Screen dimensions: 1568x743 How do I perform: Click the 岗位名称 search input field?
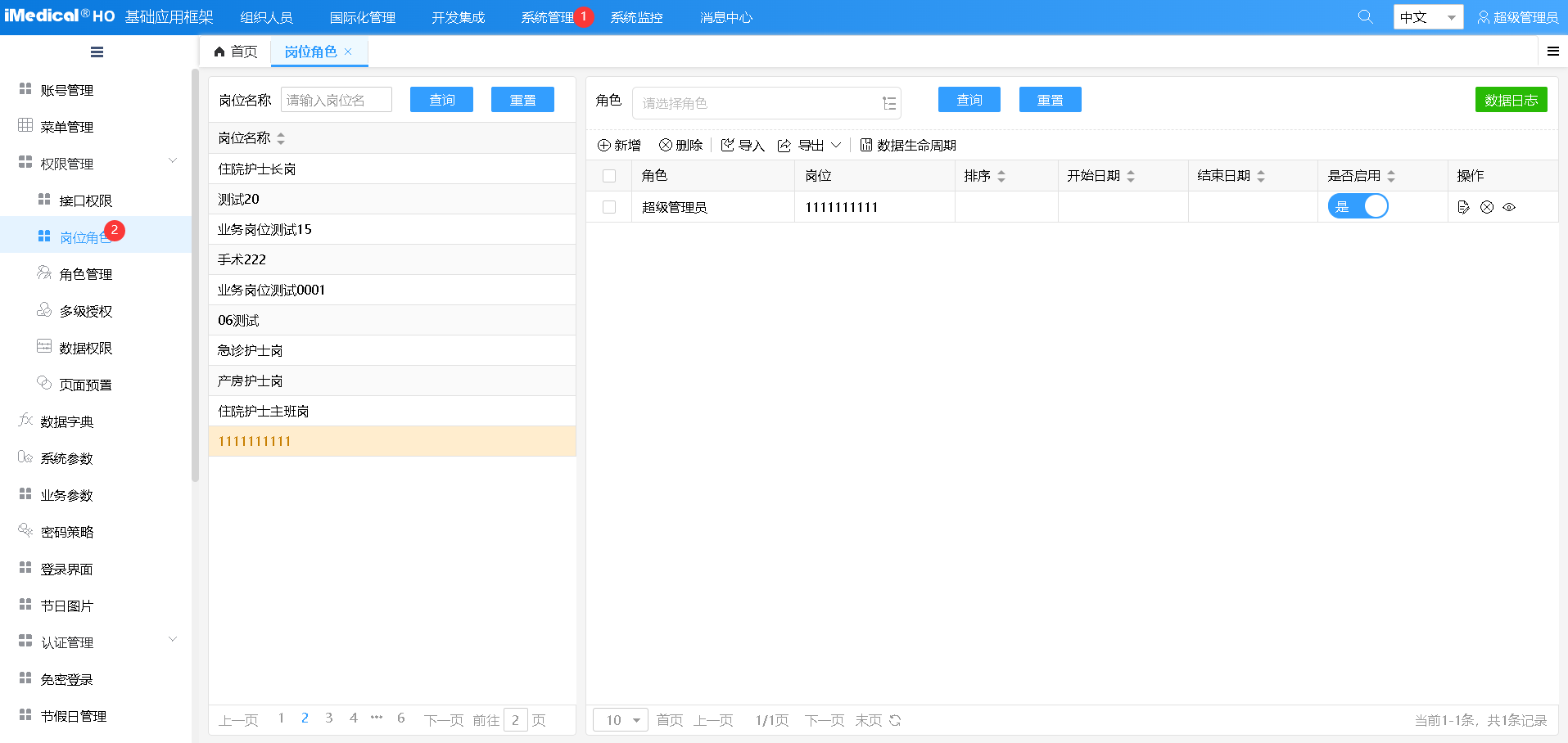pyautogui.click(x=336, y=100)
